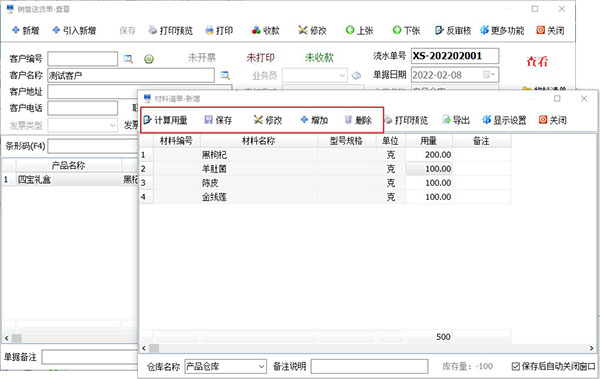
Task: Click the 反审核 toolbar button
Action: [453, 30]
